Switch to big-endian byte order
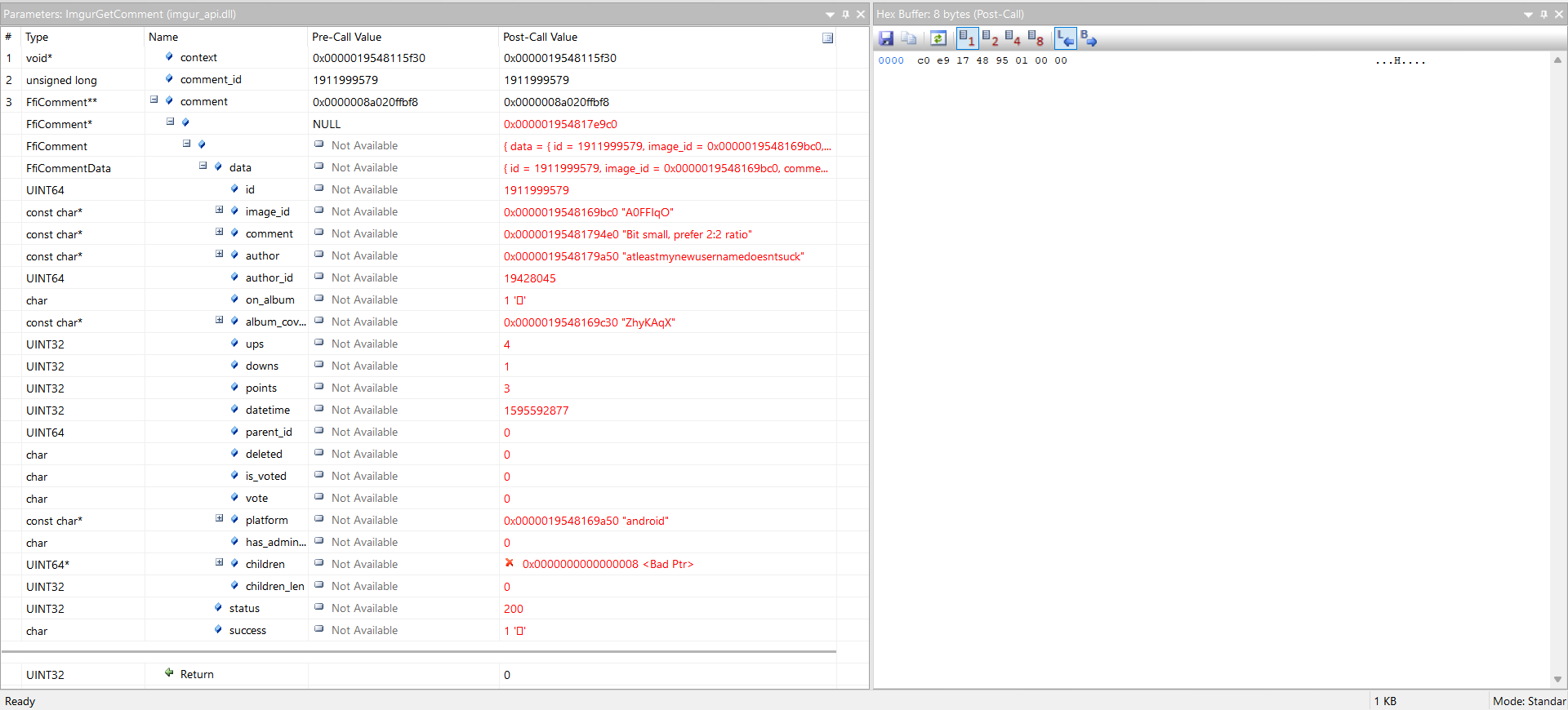 [1089, 38]
